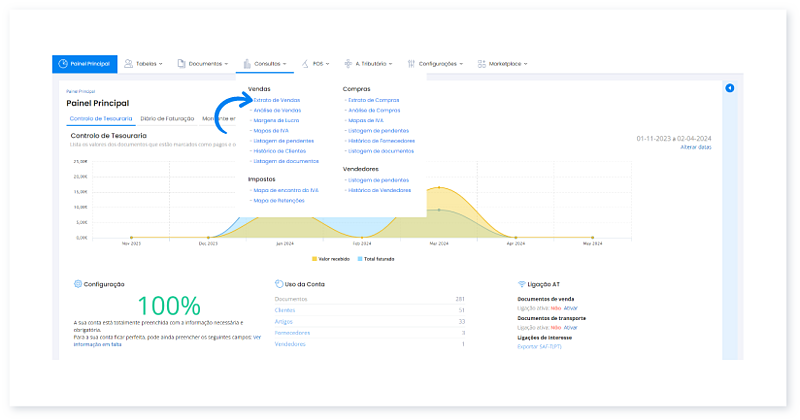The width and height of the screenshot is (800, 420).
Task: Toggle Valor recebido series in chart legend
Action: click(x=330, y=258)
